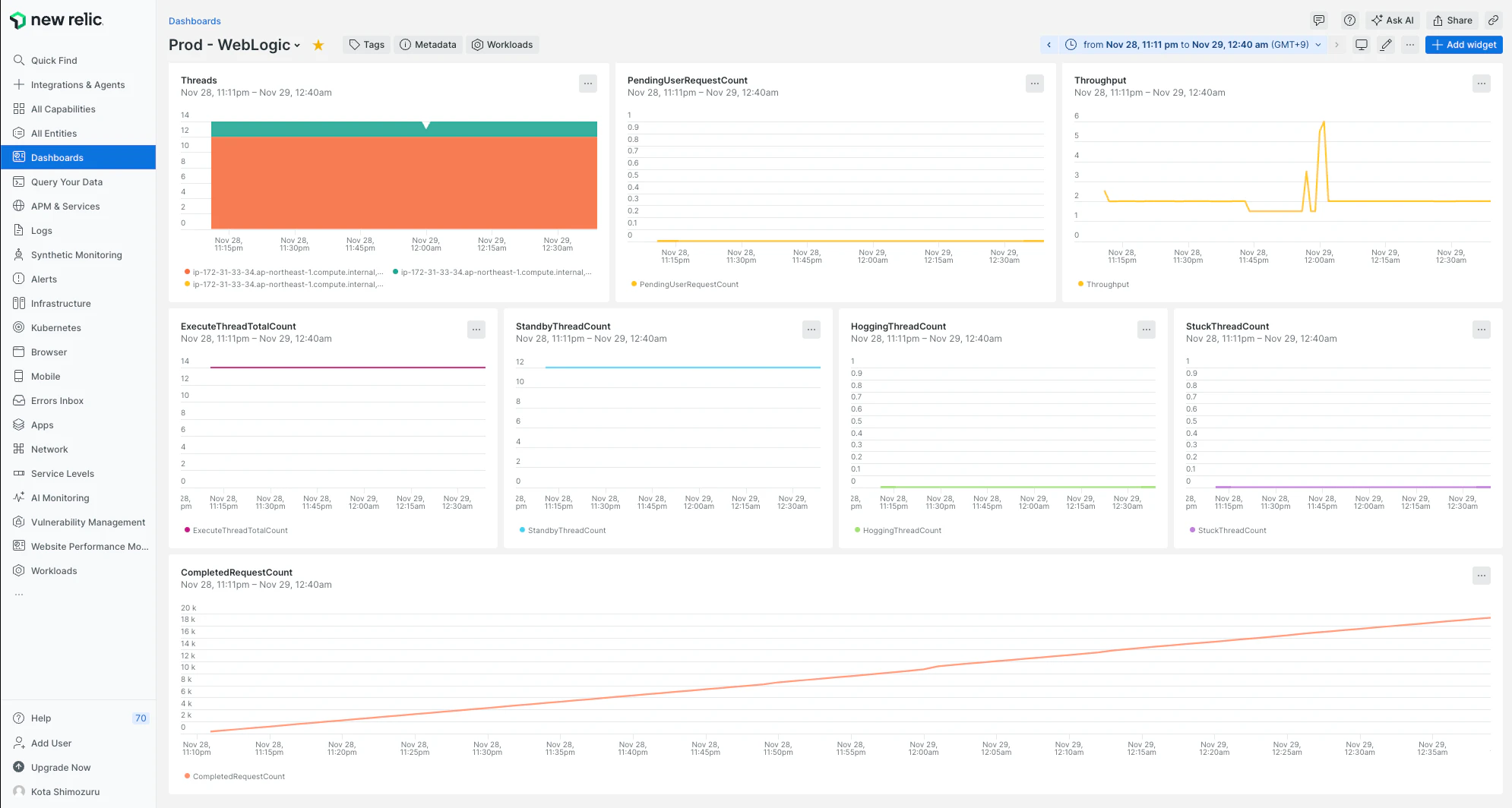Click the Share button
Image resolution: width=1512 pixels, height=808 pixels.
click(x=1453, y=21)
